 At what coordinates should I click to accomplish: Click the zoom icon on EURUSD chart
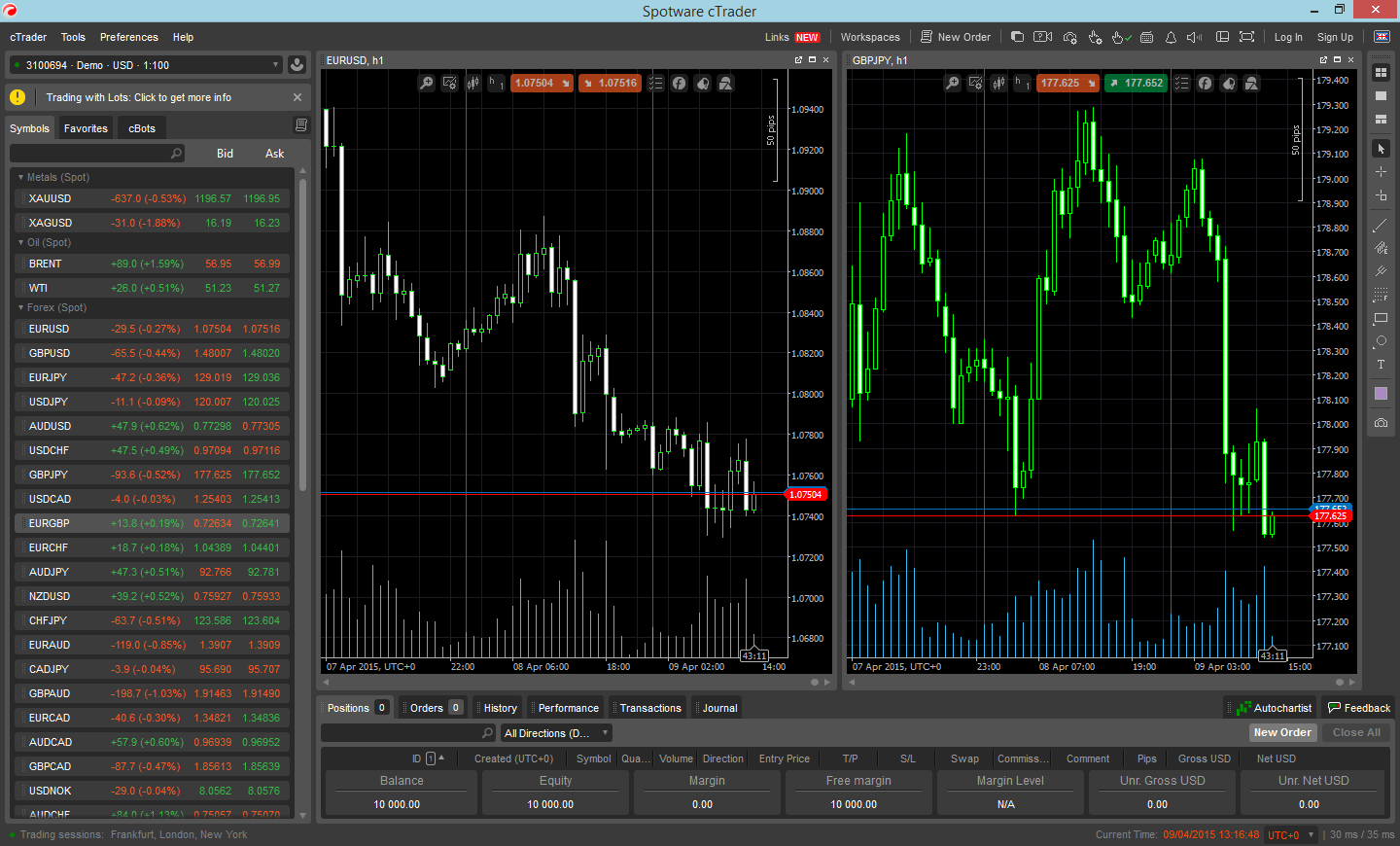pos(426,84)
